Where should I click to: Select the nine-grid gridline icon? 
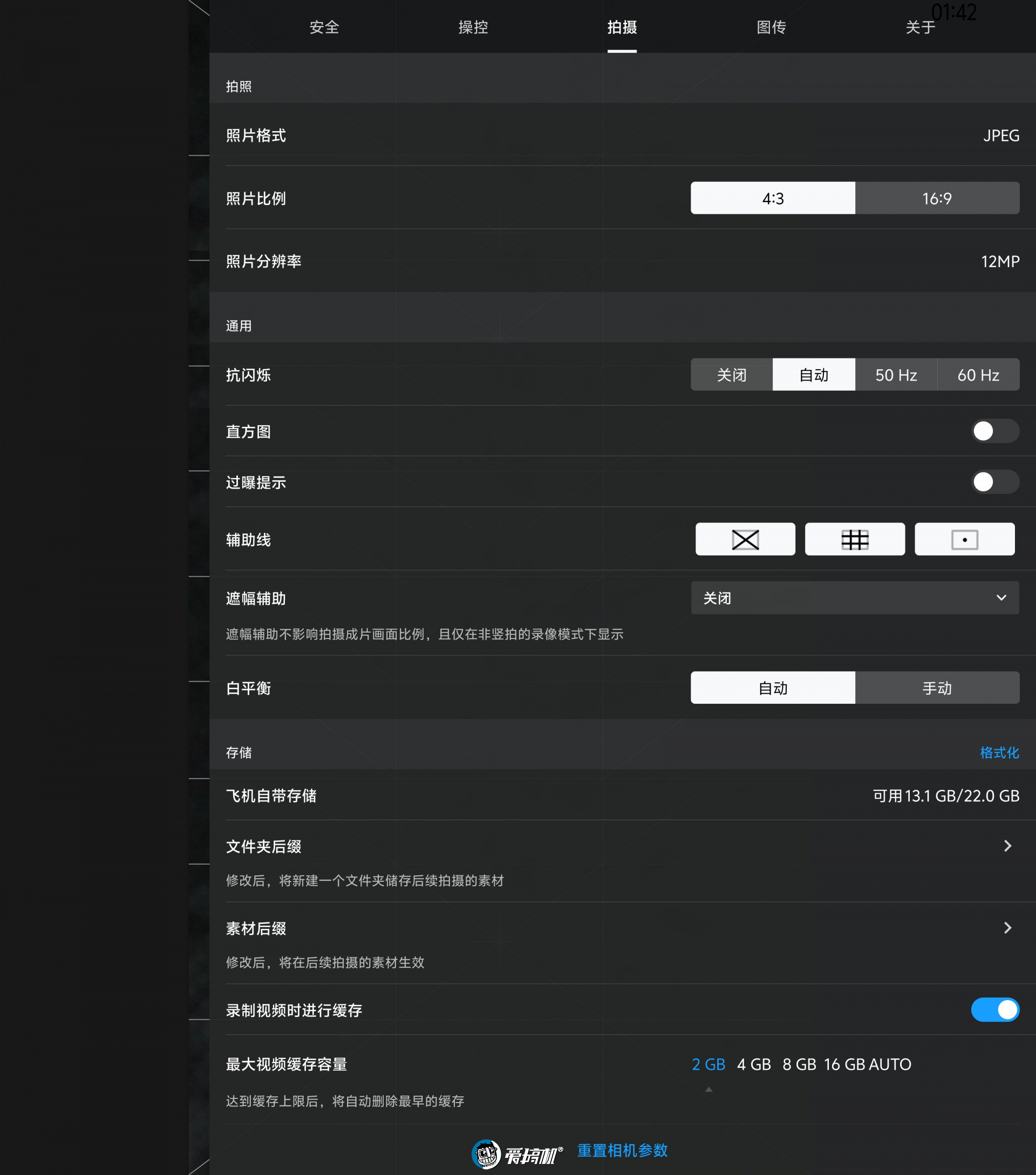click(854, 539)
